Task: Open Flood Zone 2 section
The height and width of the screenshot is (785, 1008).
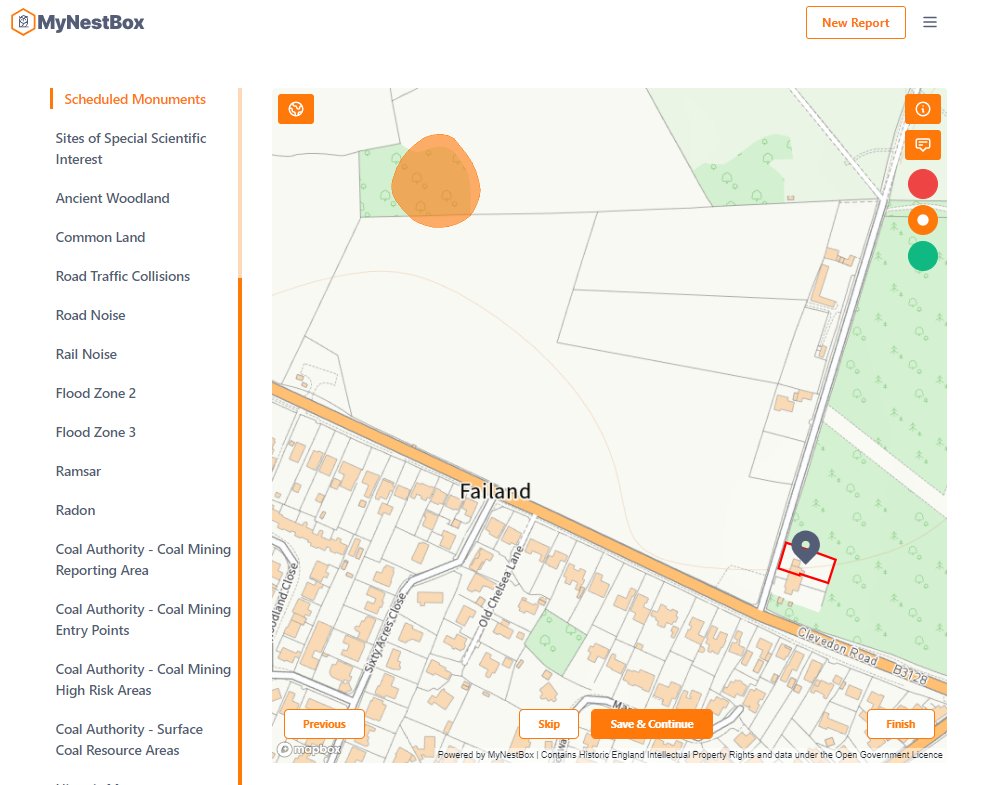Action: (x=96, y=393)
